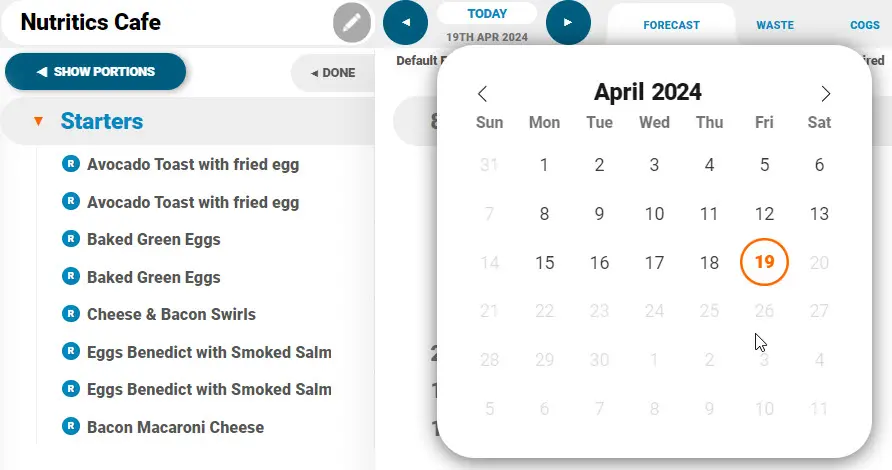Screen dimensions: 892x470
Task: Click the Done button
Action: click(333, 73)
